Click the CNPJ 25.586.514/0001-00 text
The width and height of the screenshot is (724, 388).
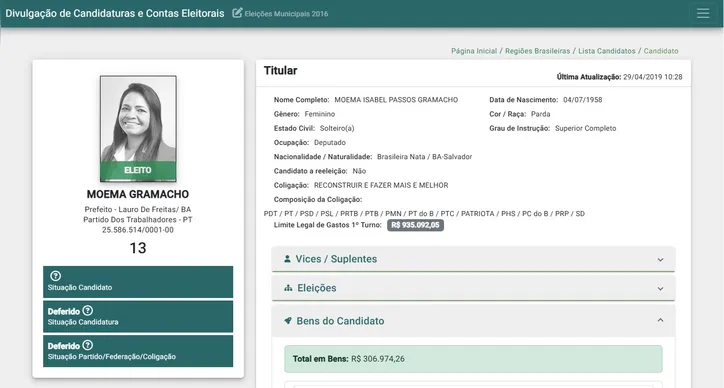pyautogui.click(x=138, y=230)
